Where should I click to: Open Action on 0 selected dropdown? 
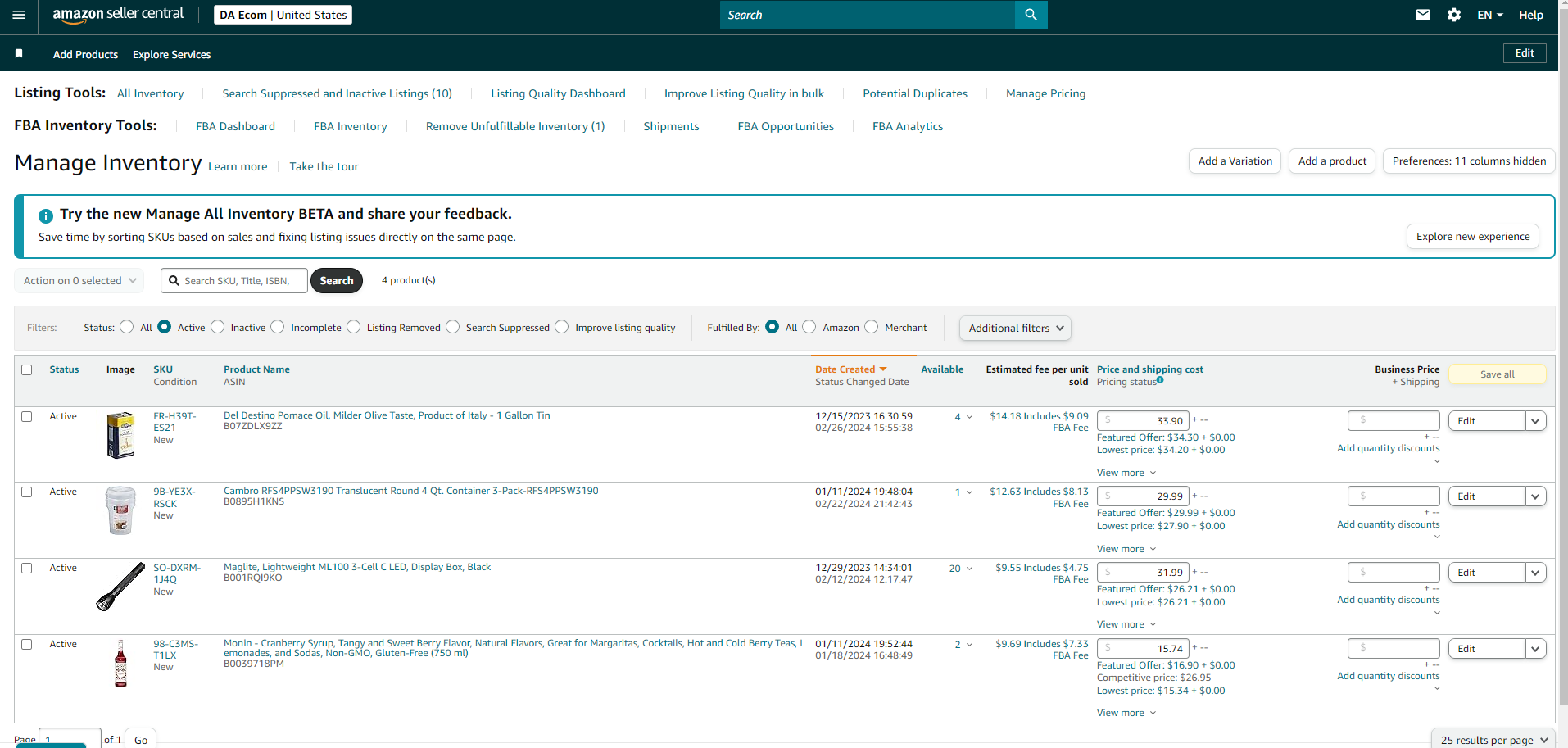(79, 281)
